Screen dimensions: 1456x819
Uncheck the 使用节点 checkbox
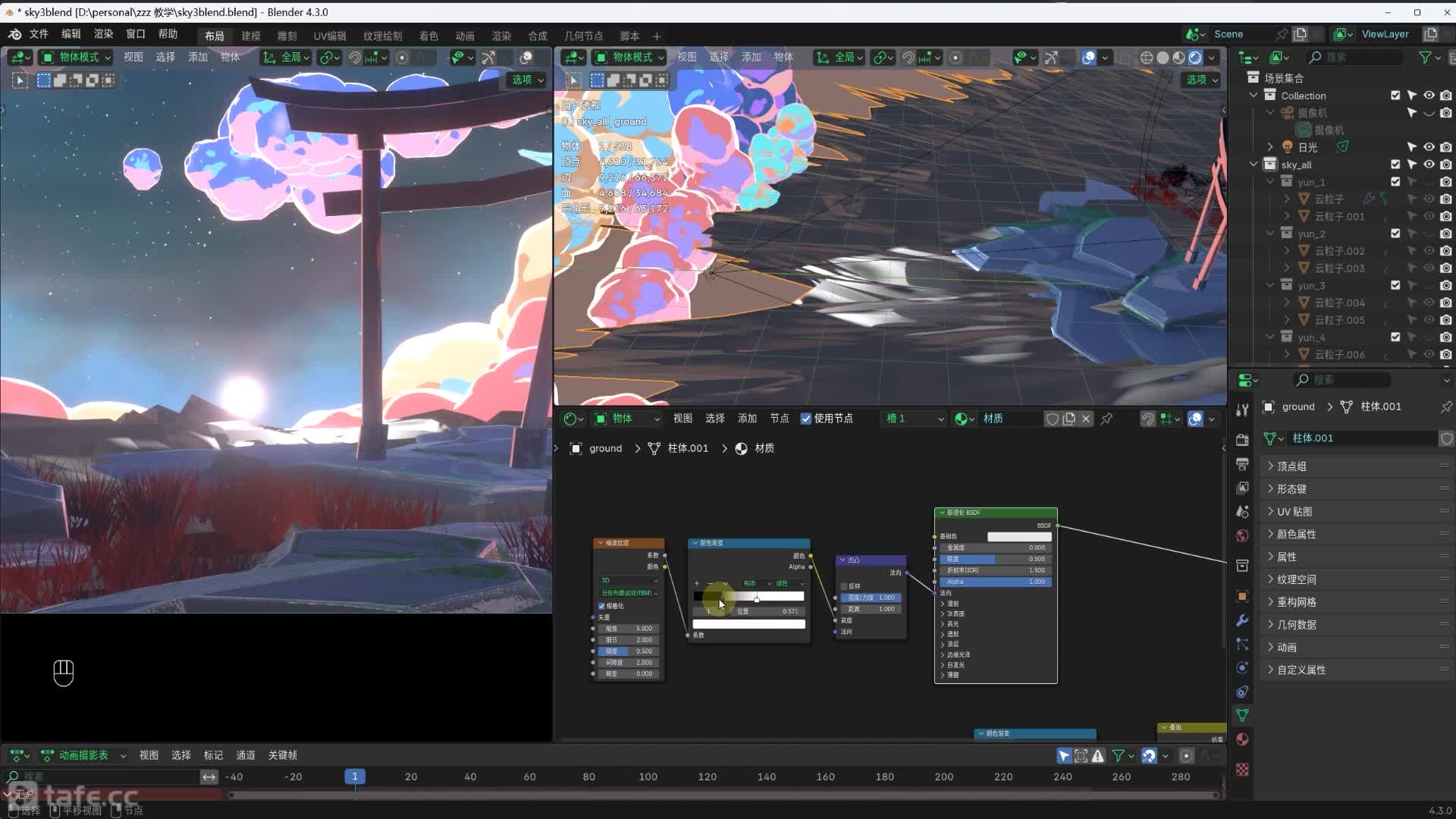click(x=806, y=419)
